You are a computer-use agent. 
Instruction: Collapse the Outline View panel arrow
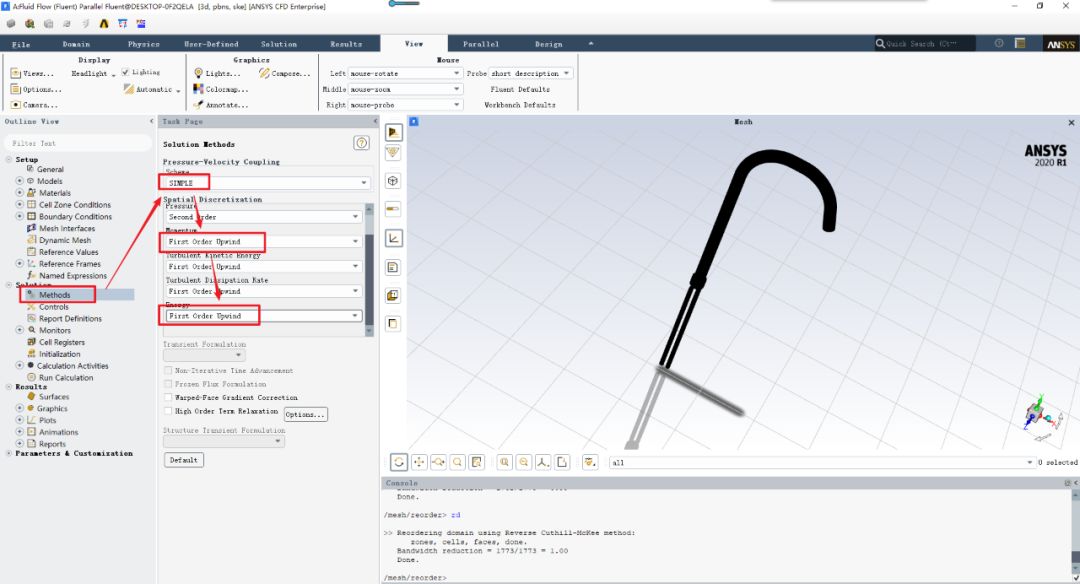152,121
